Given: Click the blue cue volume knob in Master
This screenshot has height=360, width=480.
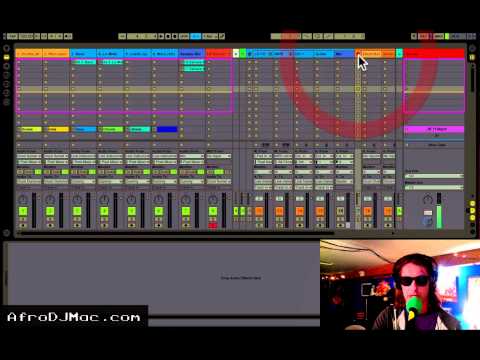Looking at the screenshot, I should click(427, 221).
